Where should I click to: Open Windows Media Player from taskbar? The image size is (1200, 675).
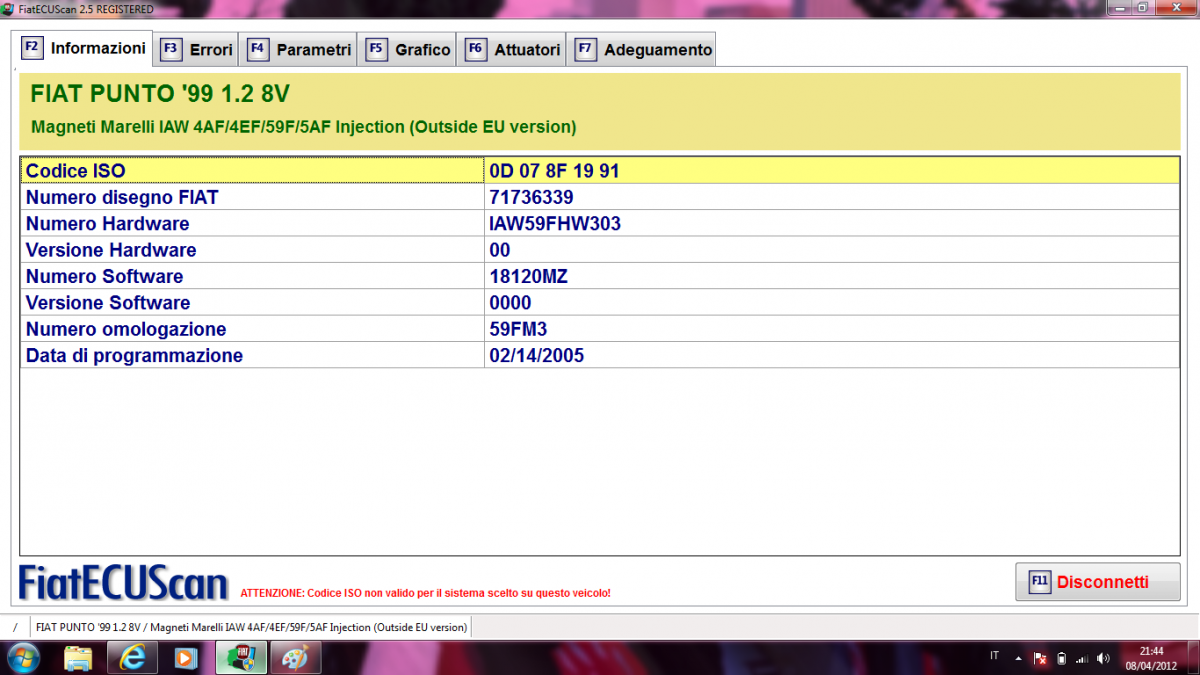point(185,658)
